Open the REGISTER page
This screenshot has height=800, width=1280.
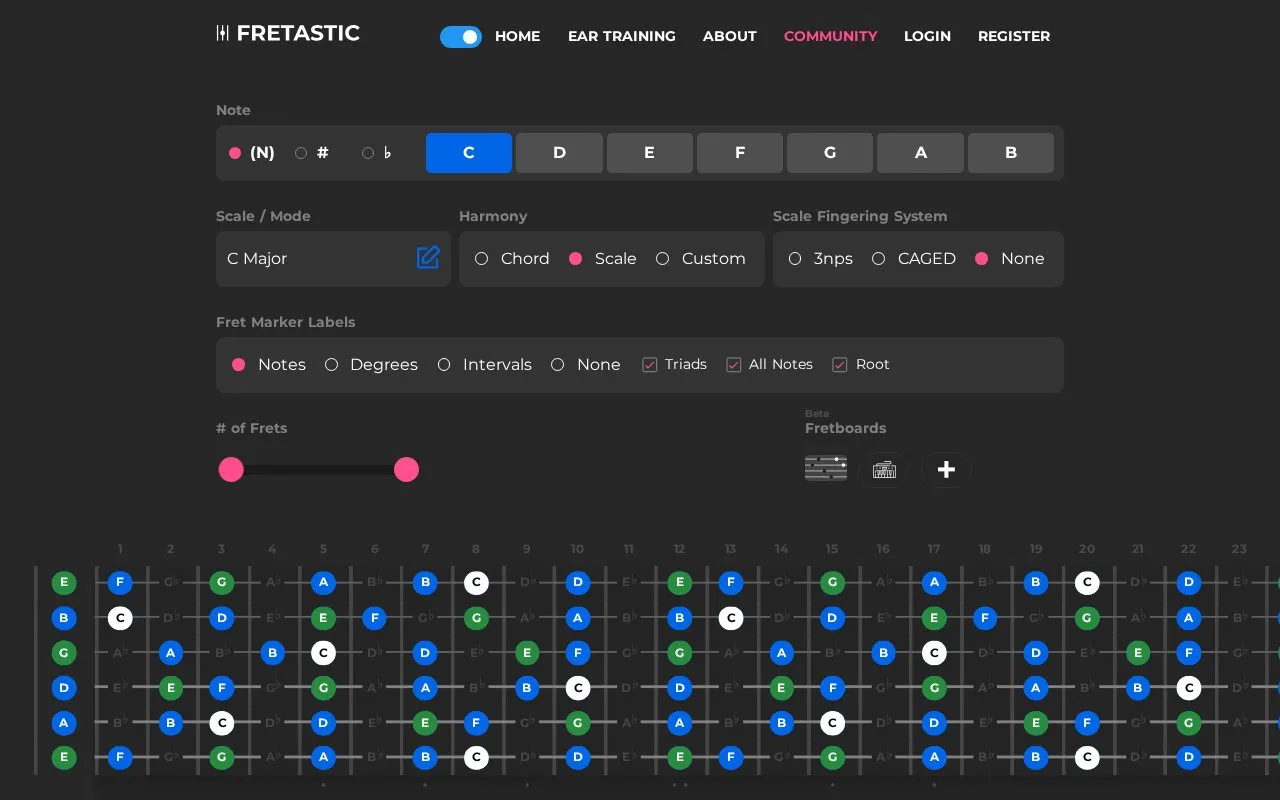1014,36
